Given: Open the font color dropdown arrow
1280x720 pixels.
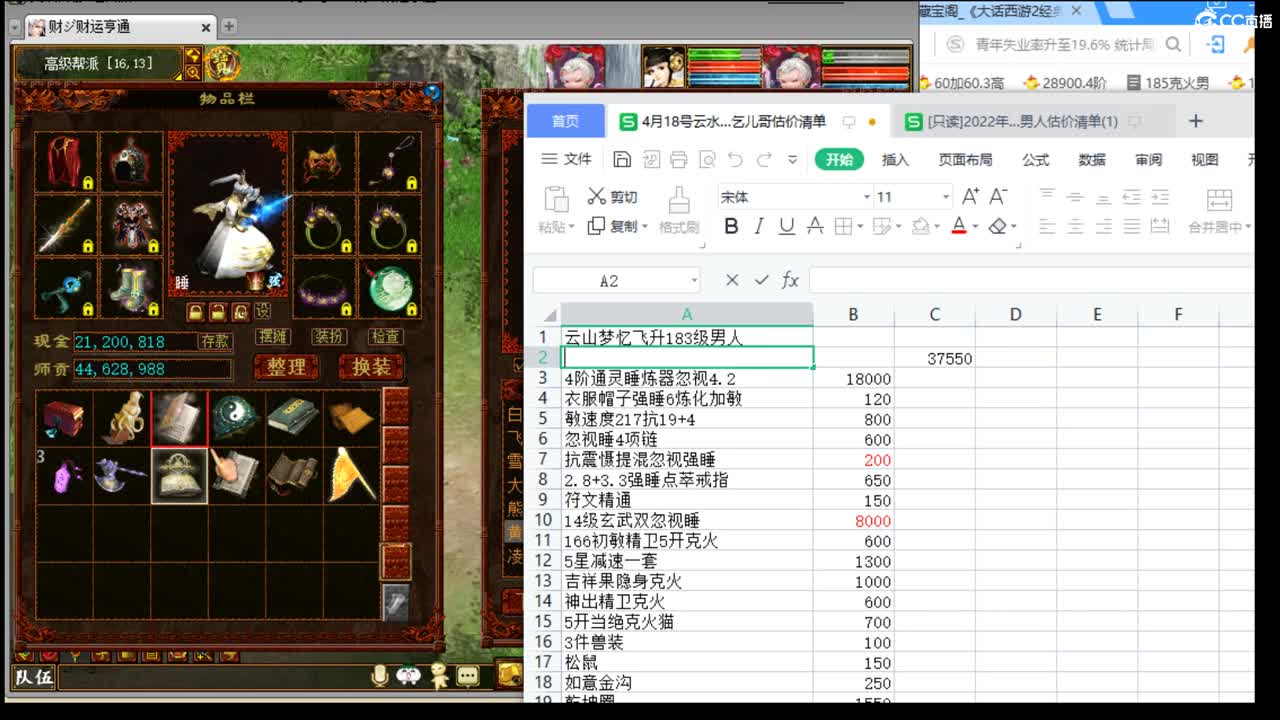Looking at the screenshot, I should (x=975, y=227).
